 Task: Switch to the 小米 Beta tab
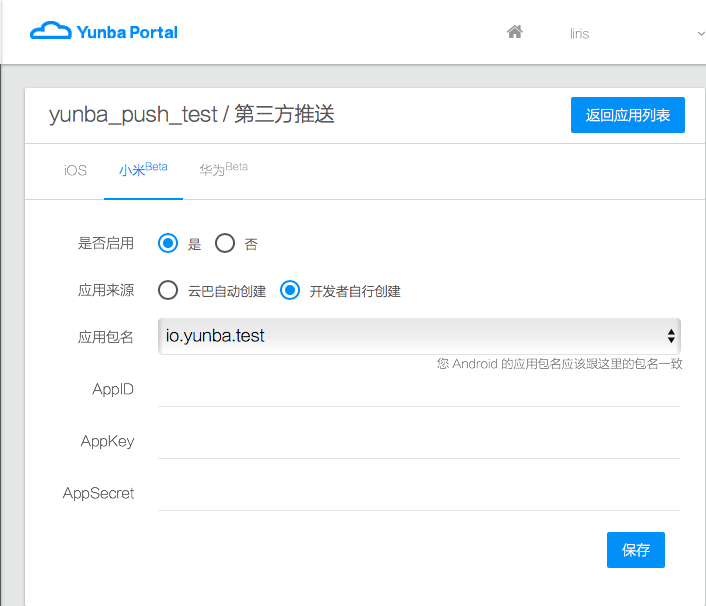click(143, 170)
